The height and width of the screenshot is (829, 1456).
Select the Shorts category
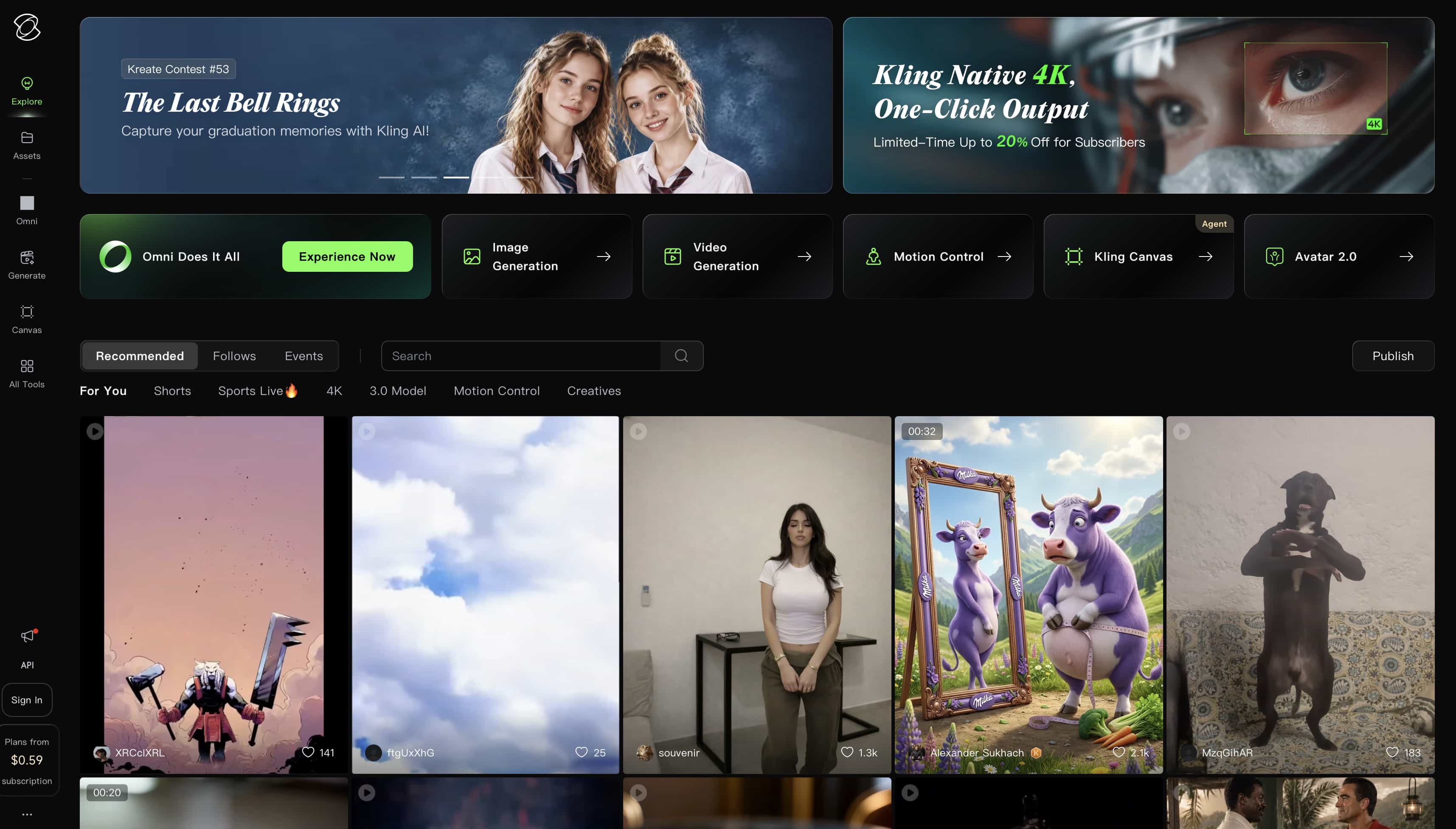click(172, 391)
